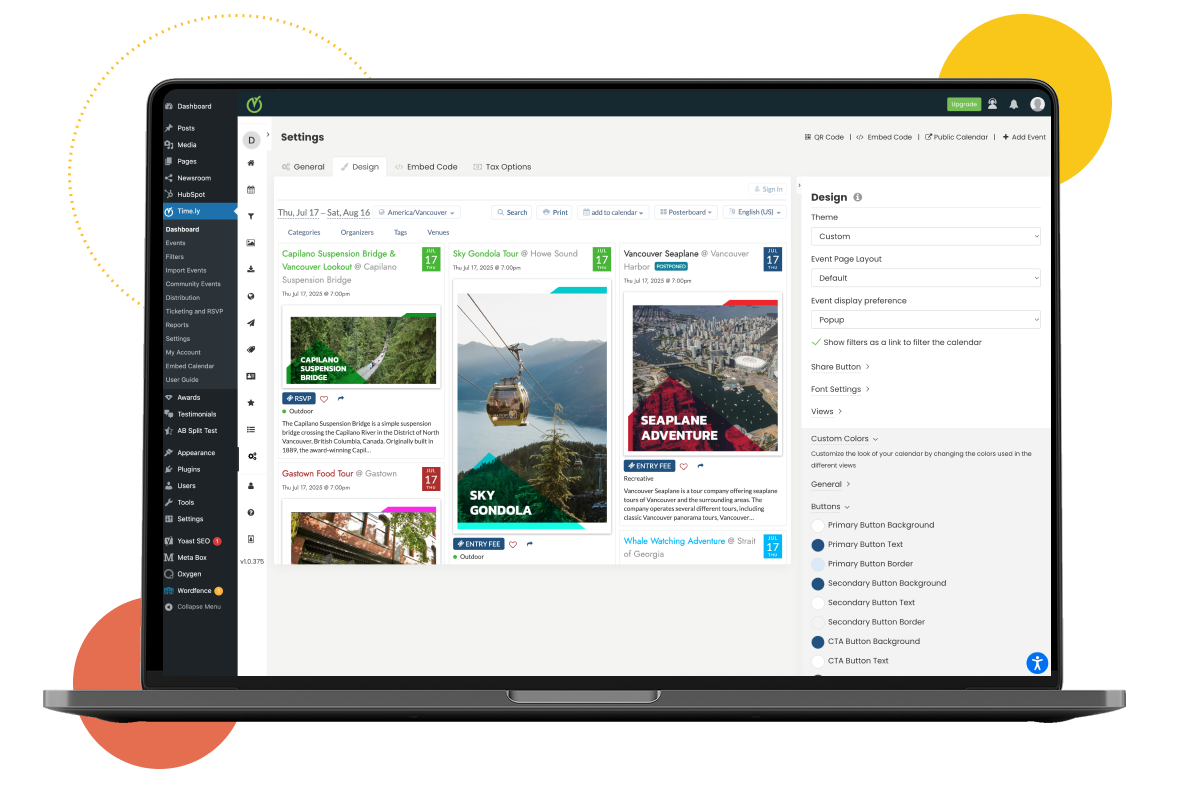Open the funnel filter icon in sidebar
Screen dimensions: 1200x786
[x=251, y=216]
